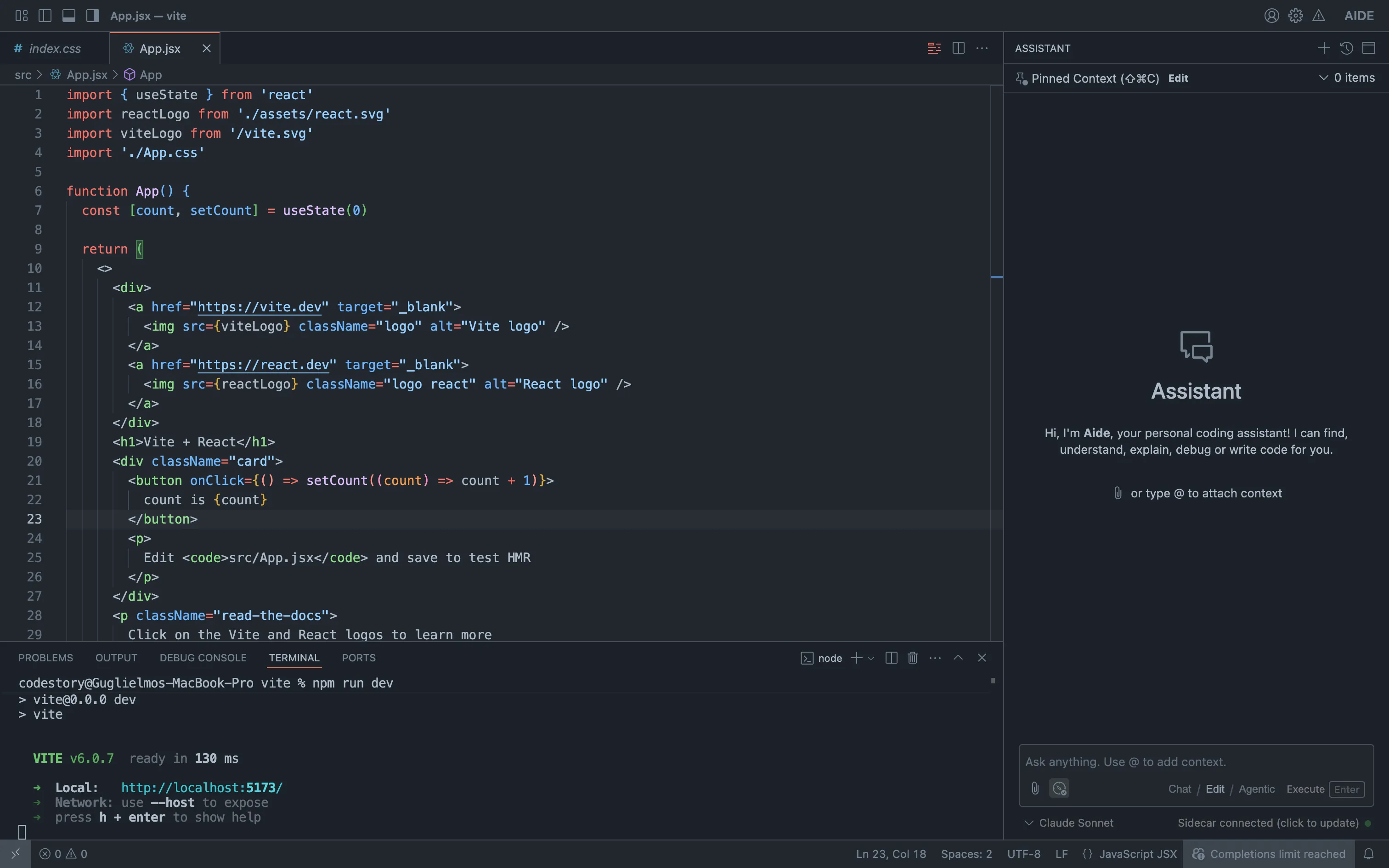
Task: Click Completions limit reached status item
Action: click(1269, 854)
